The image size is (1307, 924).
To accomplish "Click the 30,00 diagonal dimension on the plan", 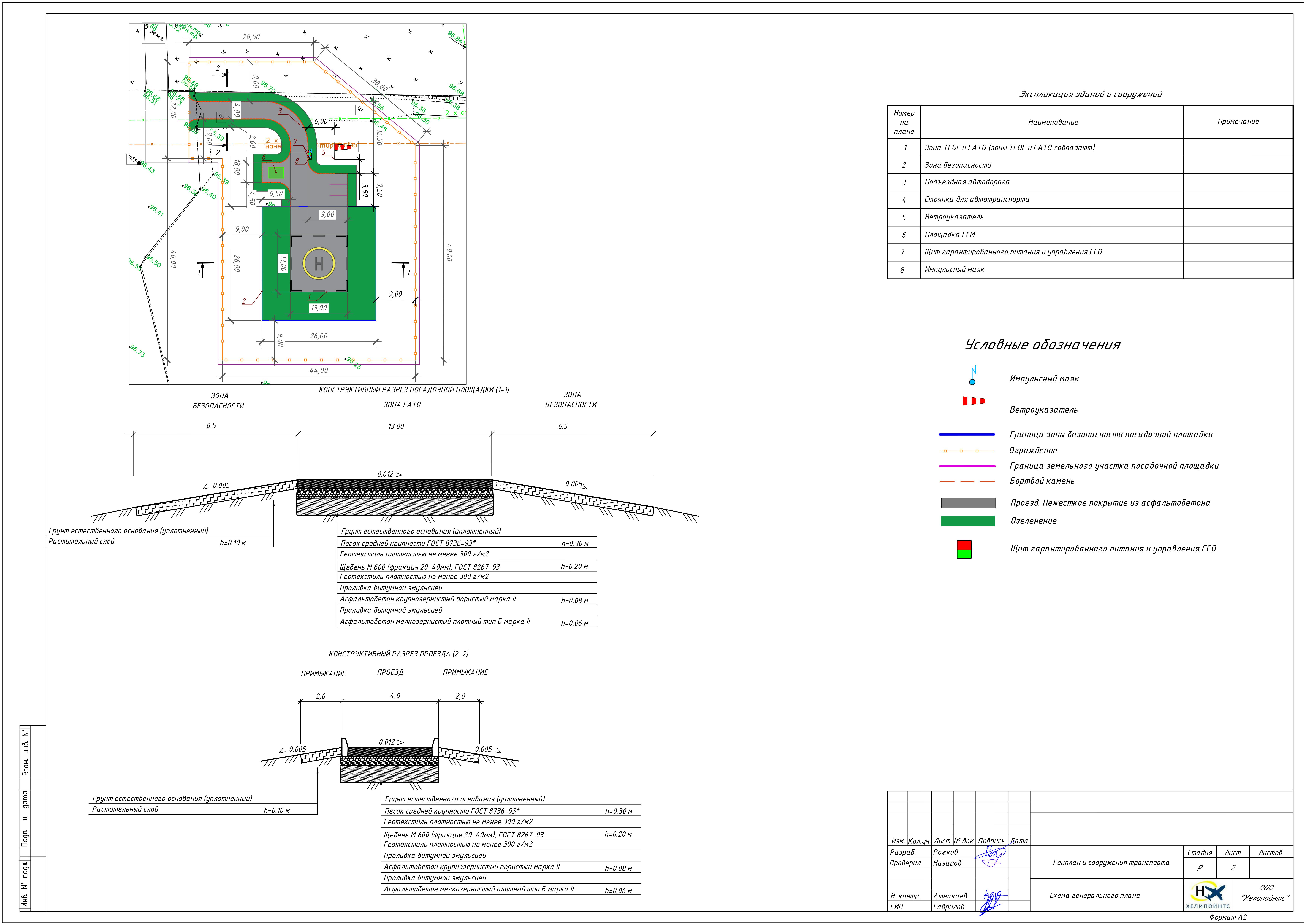I will 380,85.
